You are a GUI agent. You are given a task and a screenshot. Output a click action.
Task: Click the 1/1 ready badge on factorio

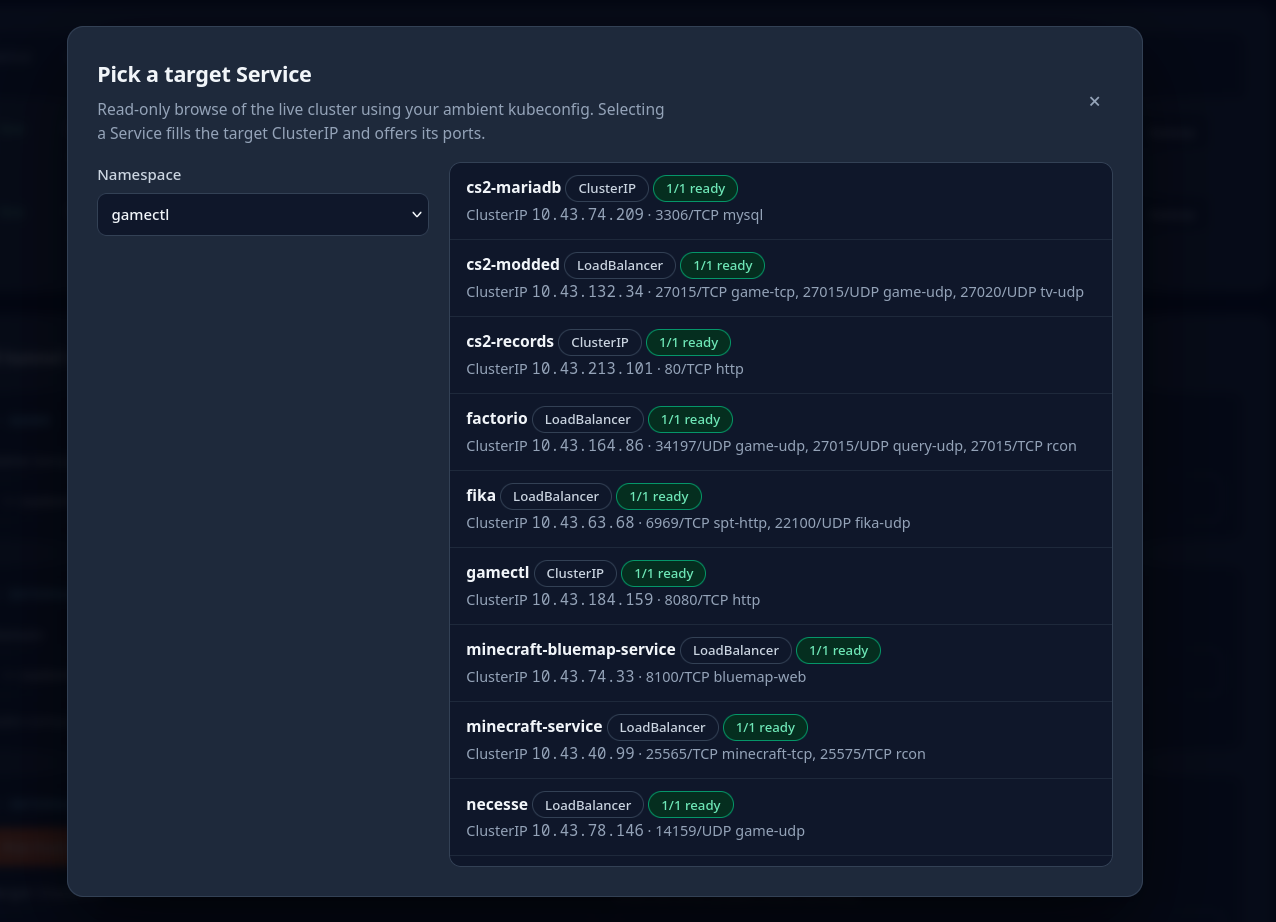[x=691, y=419]
